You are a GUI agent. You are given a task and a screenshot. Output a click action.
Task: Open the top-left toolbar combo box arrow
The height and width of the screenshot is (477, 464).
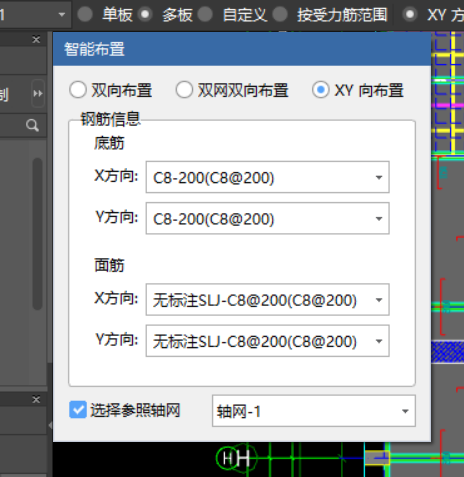pos(62,15)
